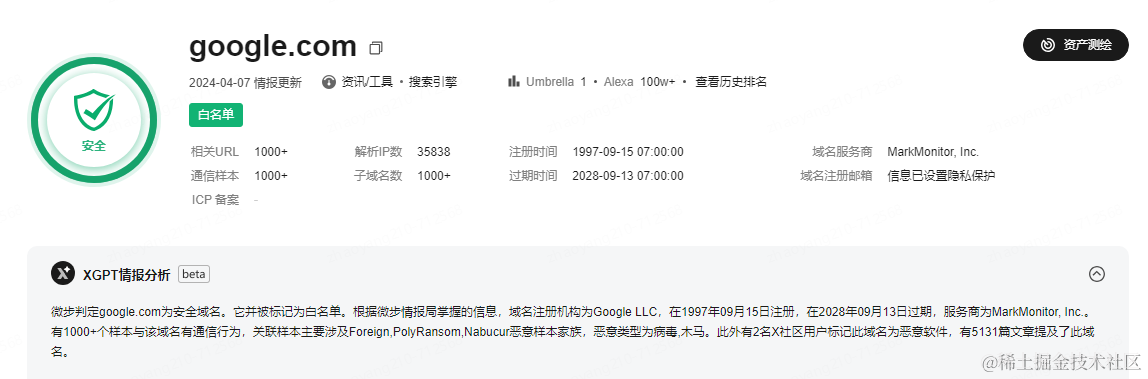Click the ICP 备案 label
This screenshot has height=379, width=1148.
pos(215,200)
